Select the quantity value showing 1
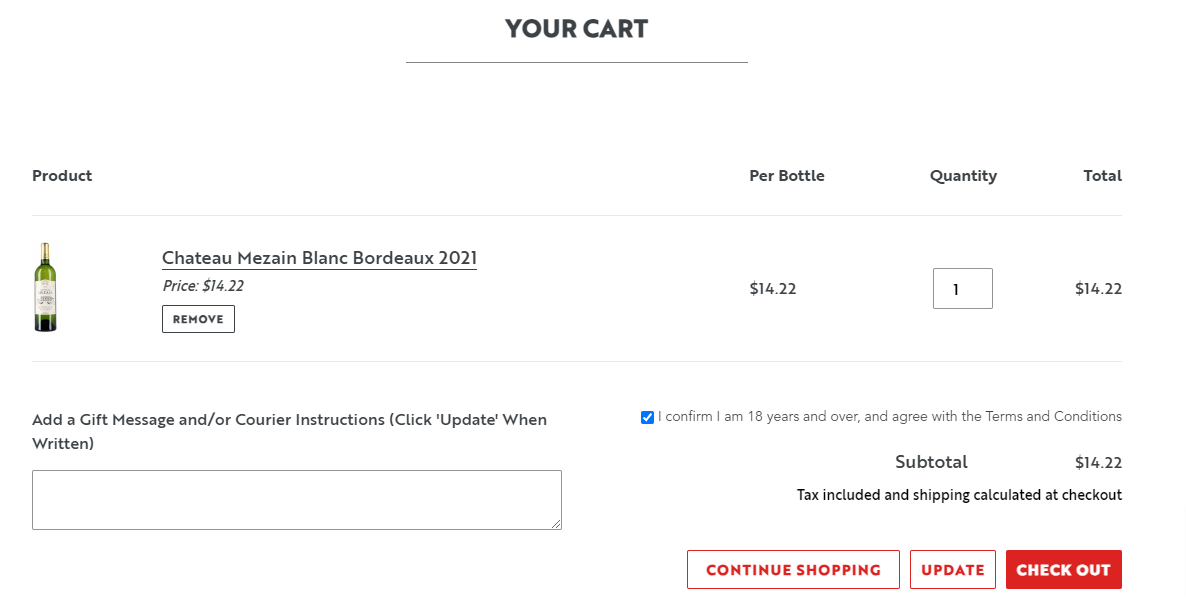1186x613 pixels. [x=962, y=288]
